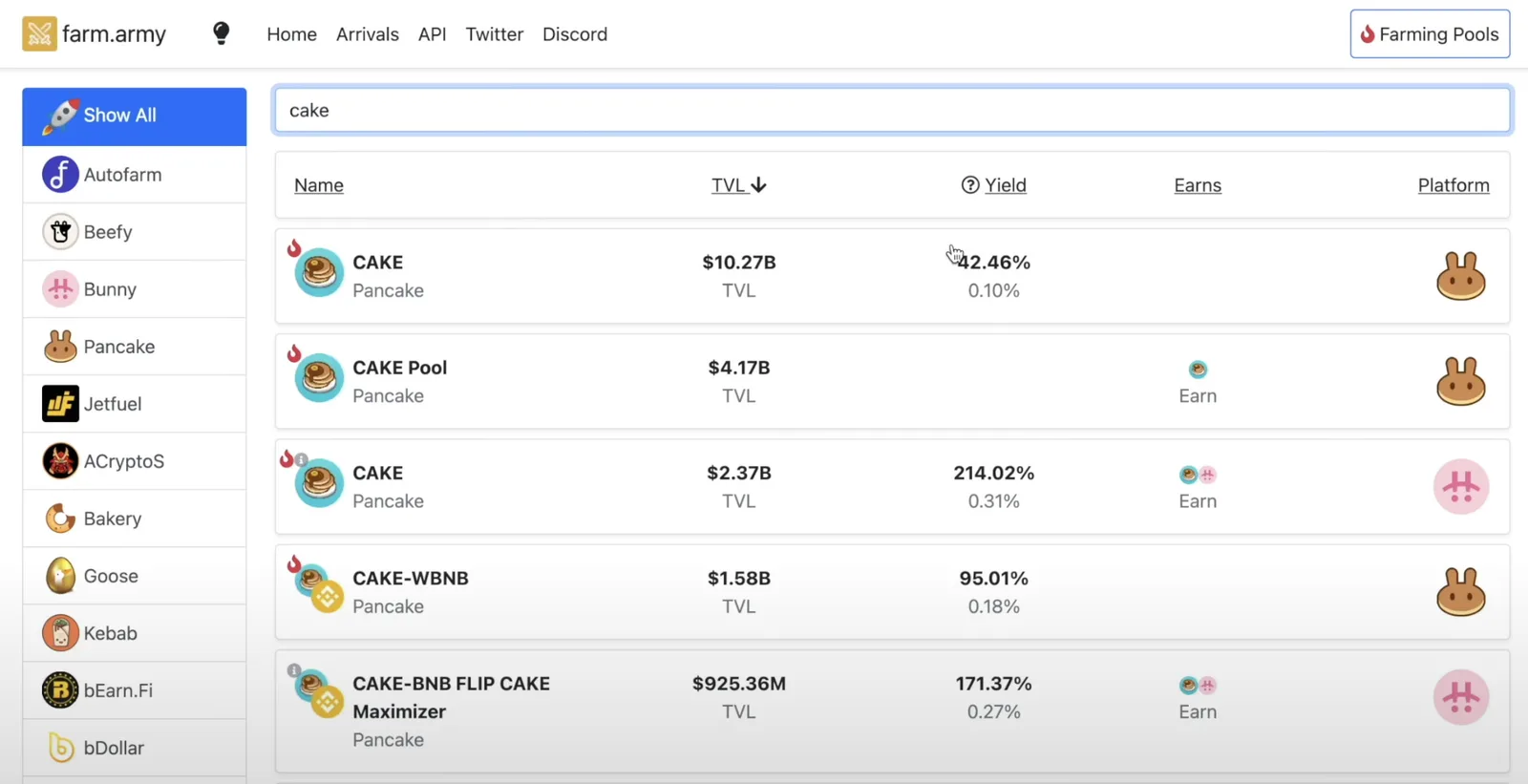1528x784 pixels.
Task: Filter by Kebab platform
Action: point(135,633)
